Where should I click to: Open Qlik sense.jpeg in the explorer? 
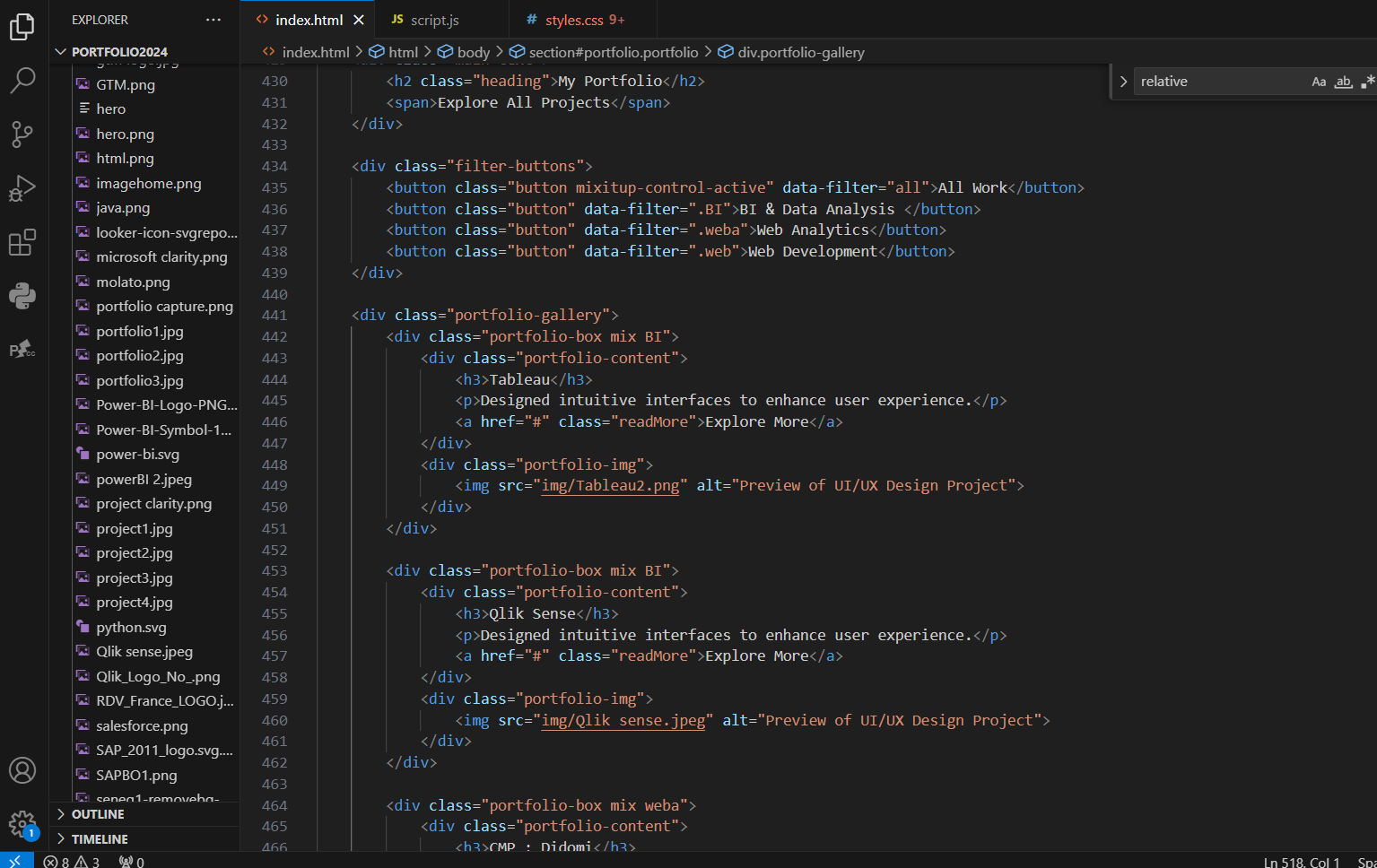[x=144, y=651]
